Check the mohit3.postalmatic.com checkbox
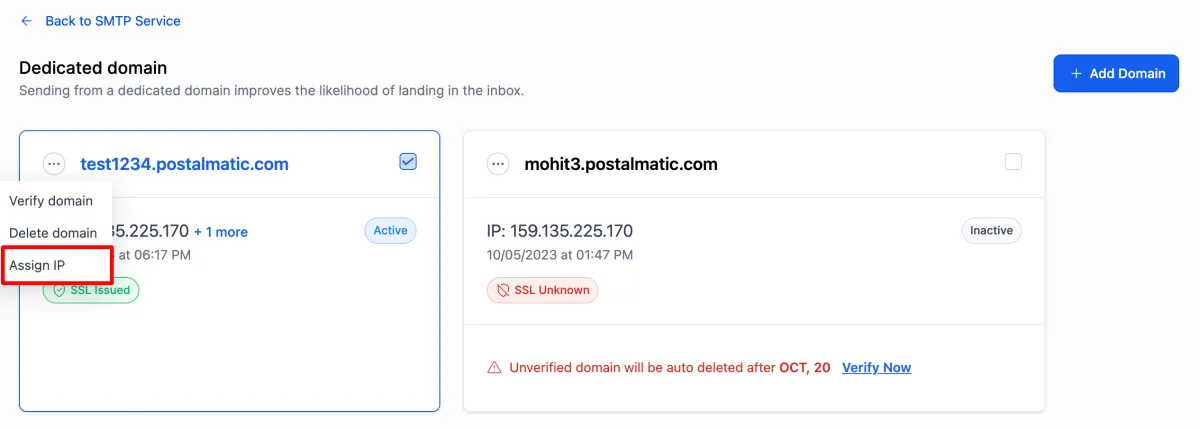 point(1013,161)
